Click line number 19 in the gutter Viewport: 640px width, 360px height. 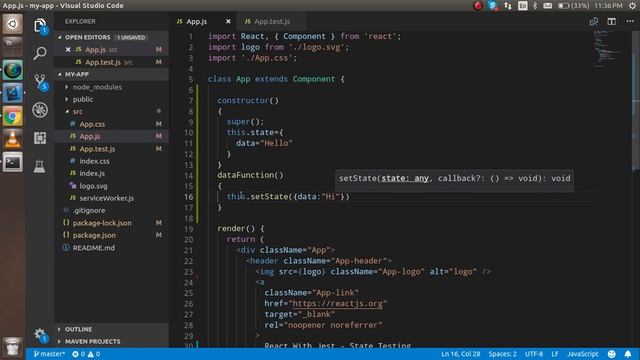pos(189,229)
